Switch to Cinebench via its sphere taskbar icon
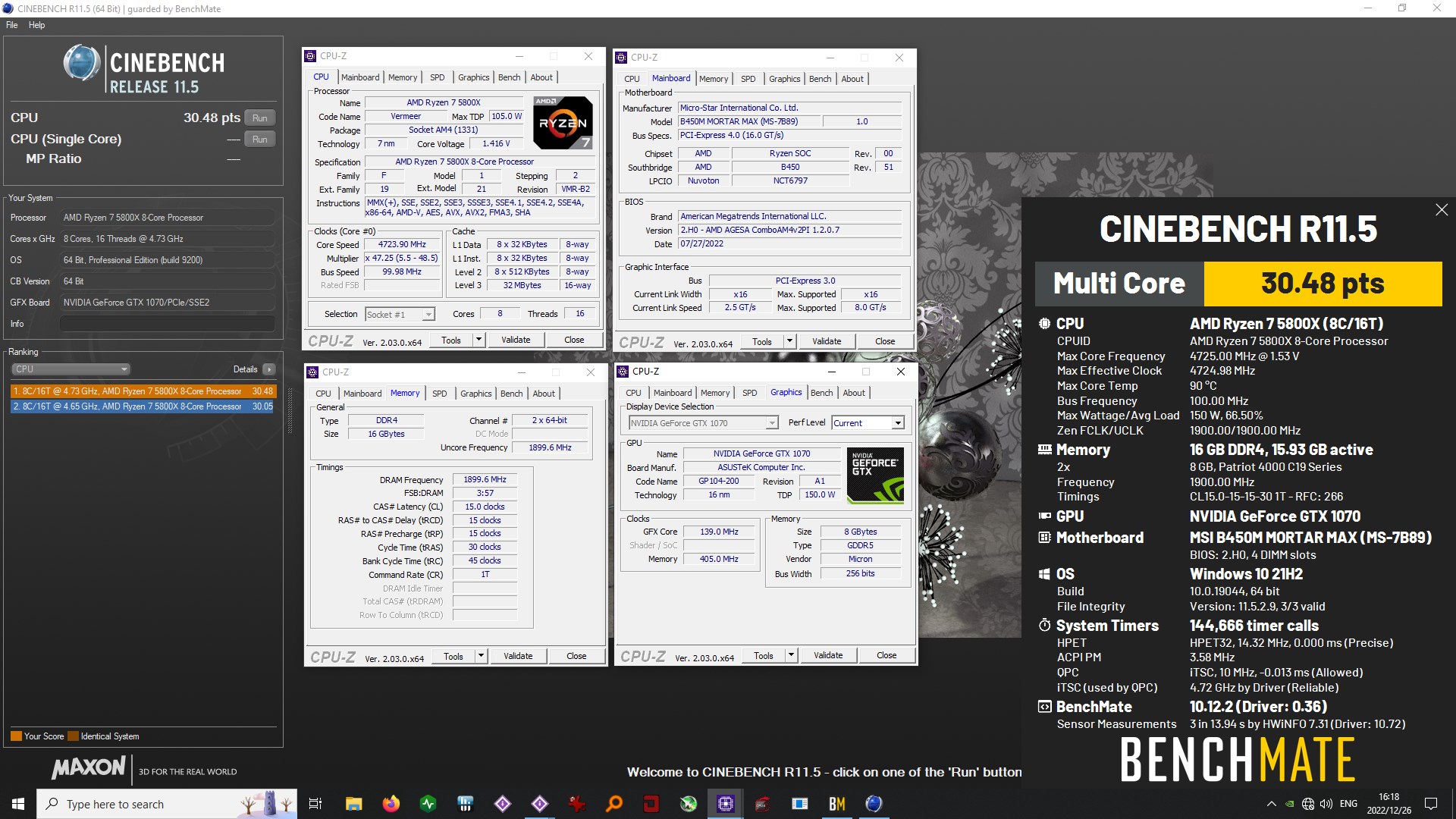This screenshot has height=819, width=1456. click(x=874, y=804)
